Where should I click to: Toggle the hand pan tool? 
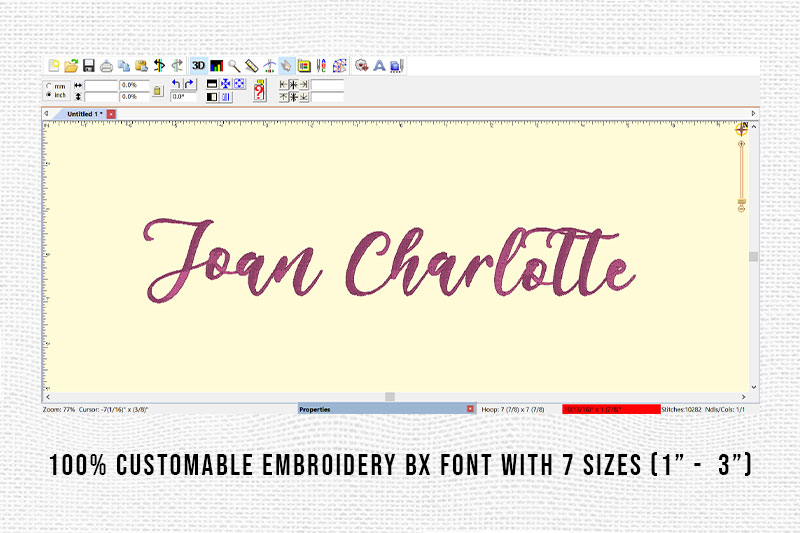[287, 66]
